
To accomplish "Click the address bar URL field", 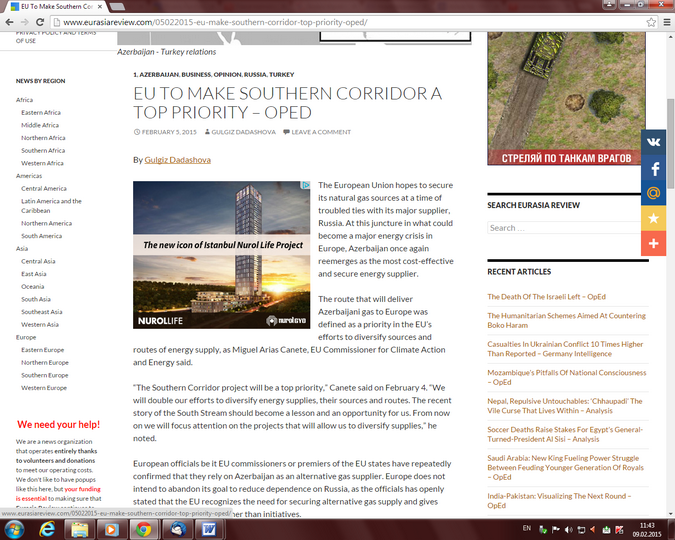I will tap(352, 22).
